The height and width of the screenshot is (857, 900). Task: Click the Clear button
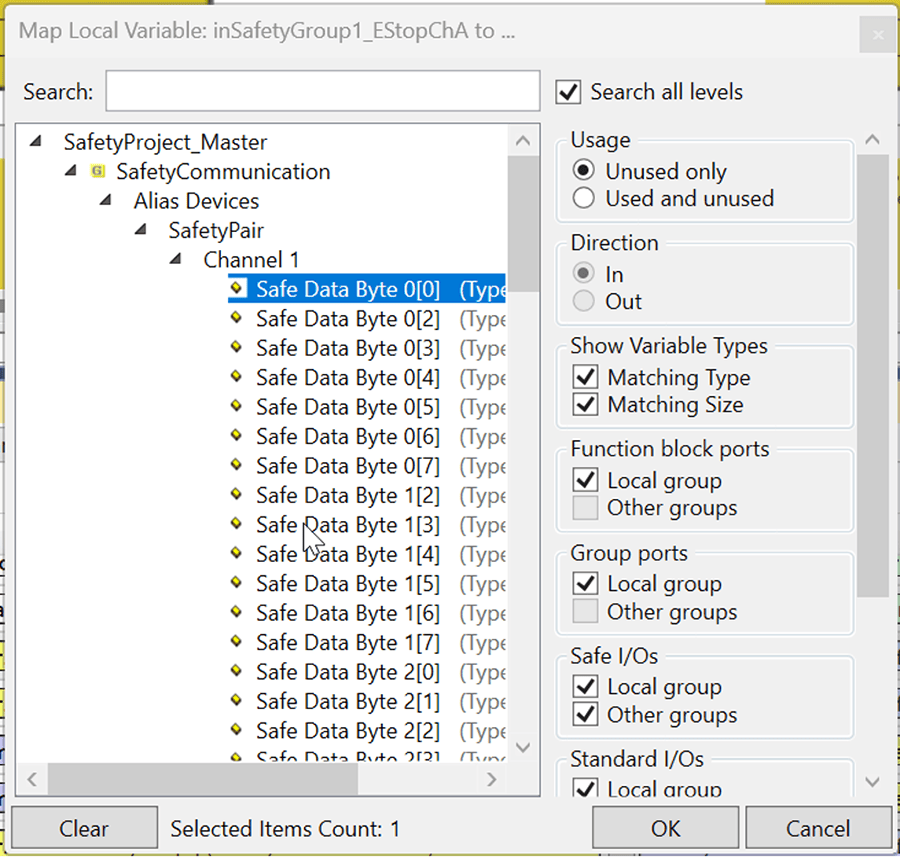pyautogui.click(x=84, y=828)
